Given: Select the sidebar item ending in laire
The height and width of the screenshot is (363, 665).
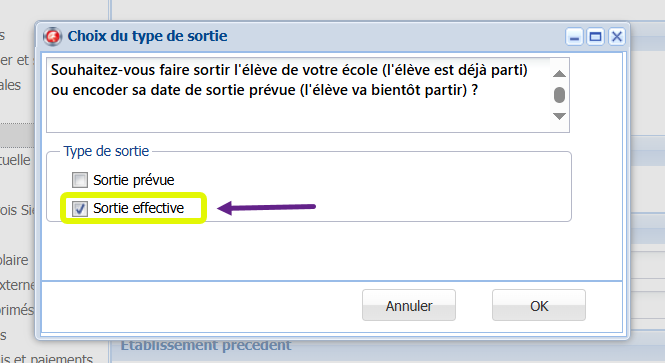Looking at the screenshot, I should coord(14,260).
